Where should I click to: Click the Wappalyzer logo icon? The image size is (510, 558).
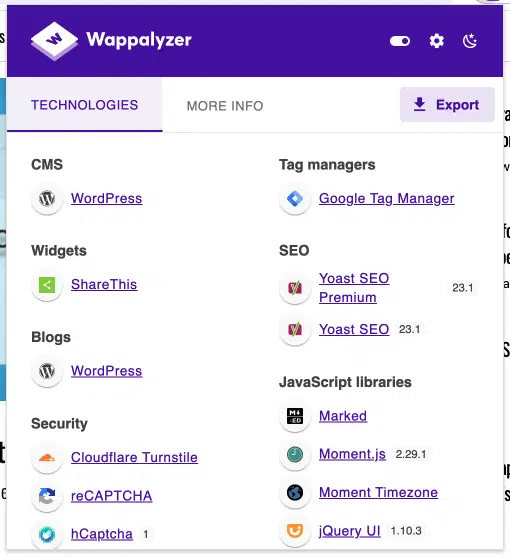[54, 41]
